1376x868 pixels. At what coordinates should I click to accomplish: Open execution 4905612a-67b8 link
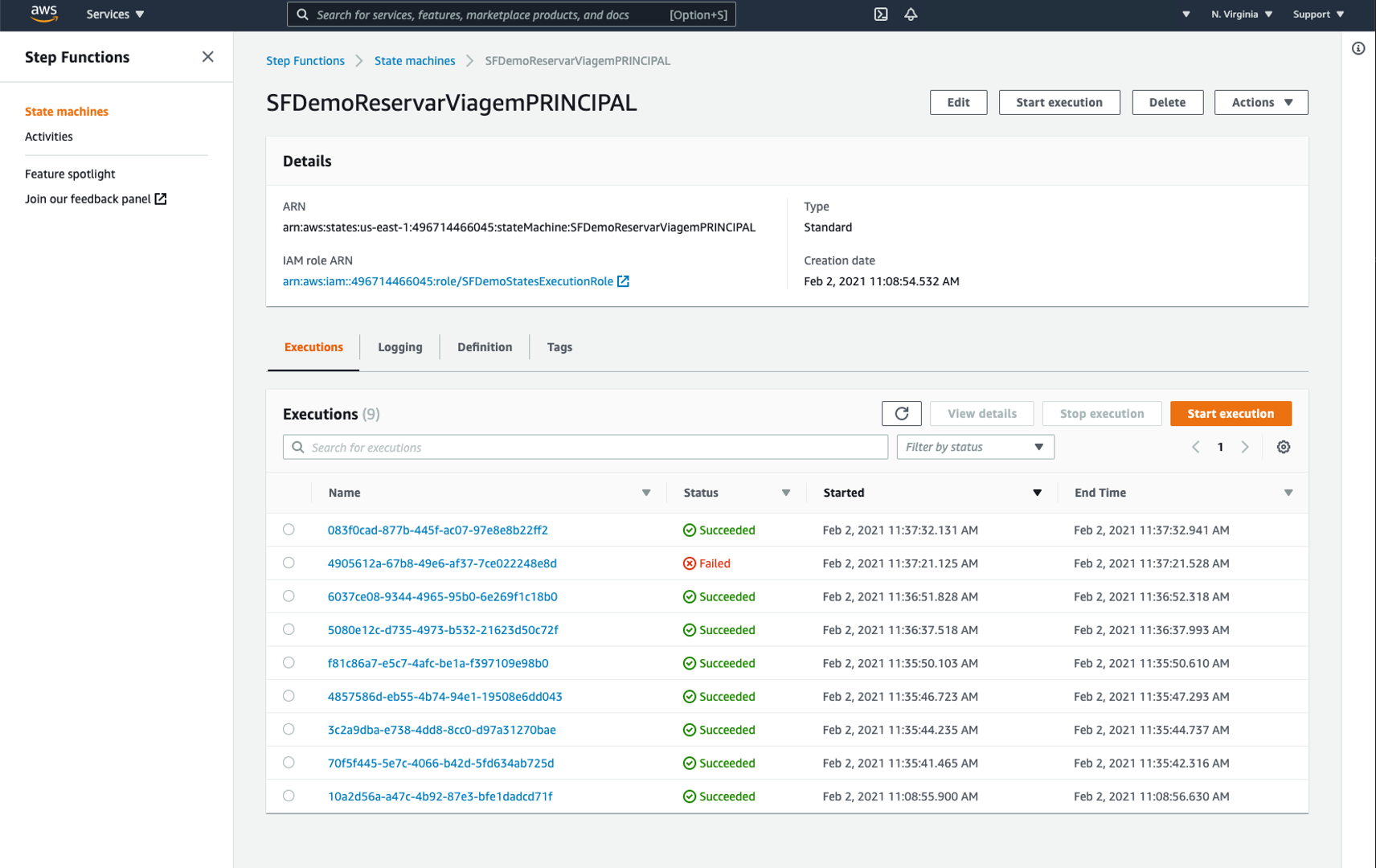click(x=442, y=563)
